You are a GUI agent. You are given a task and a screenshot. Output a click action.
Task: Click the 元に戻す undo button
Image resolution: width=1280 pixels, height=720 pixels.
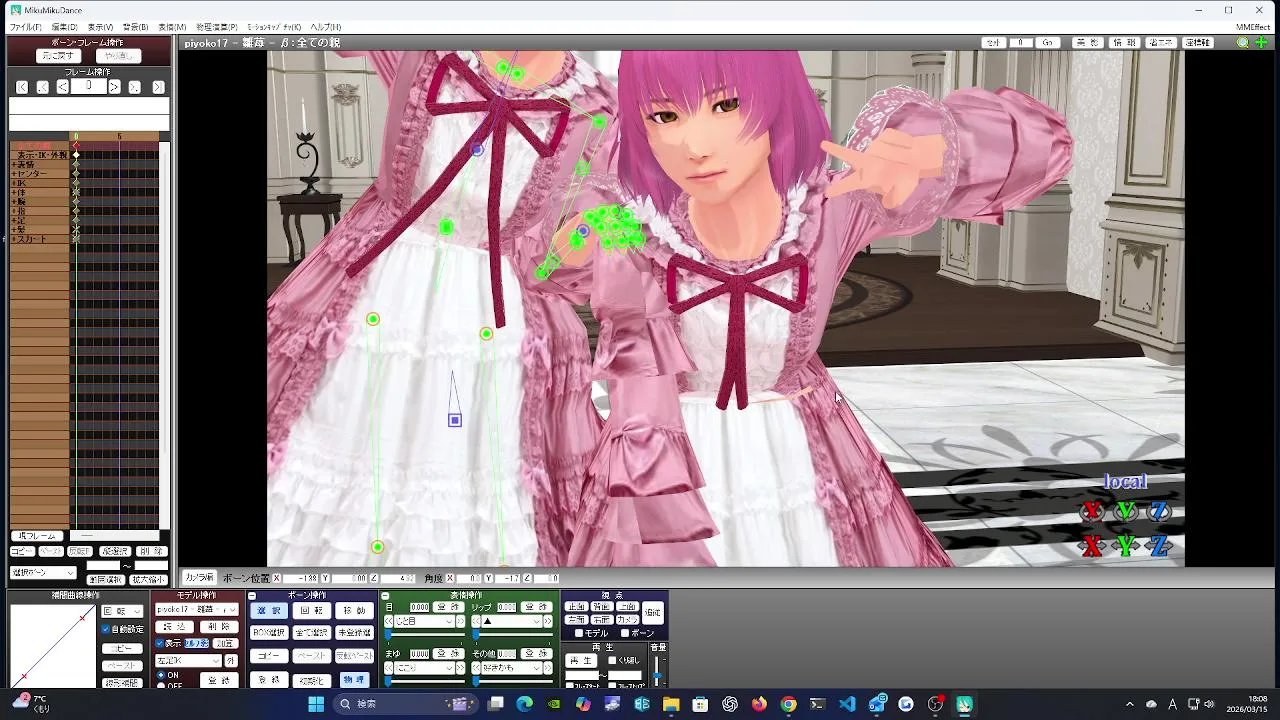(58, 56)
